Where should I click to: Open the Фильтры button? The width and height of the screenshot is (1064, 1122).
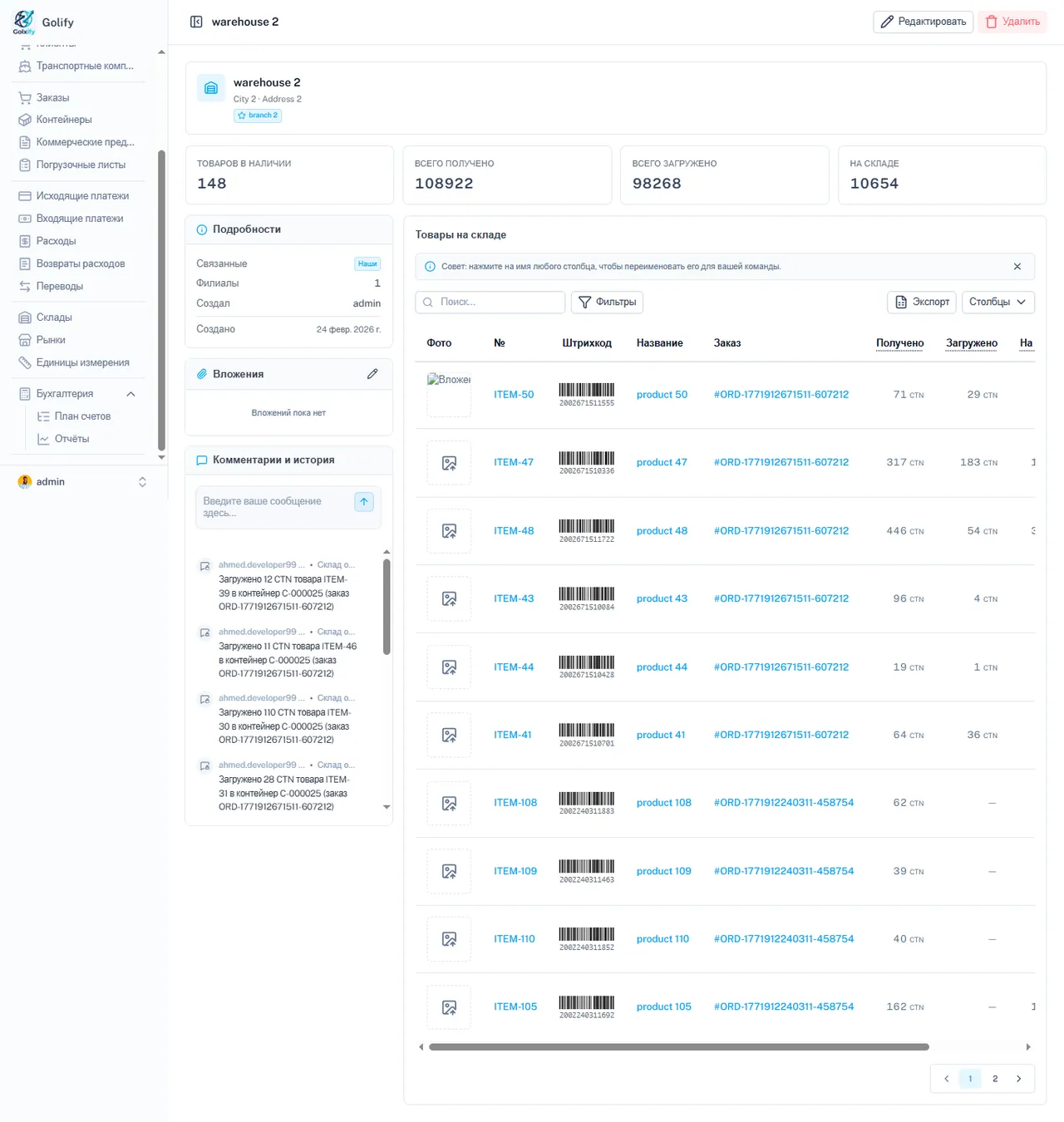(x=607, y=303)
